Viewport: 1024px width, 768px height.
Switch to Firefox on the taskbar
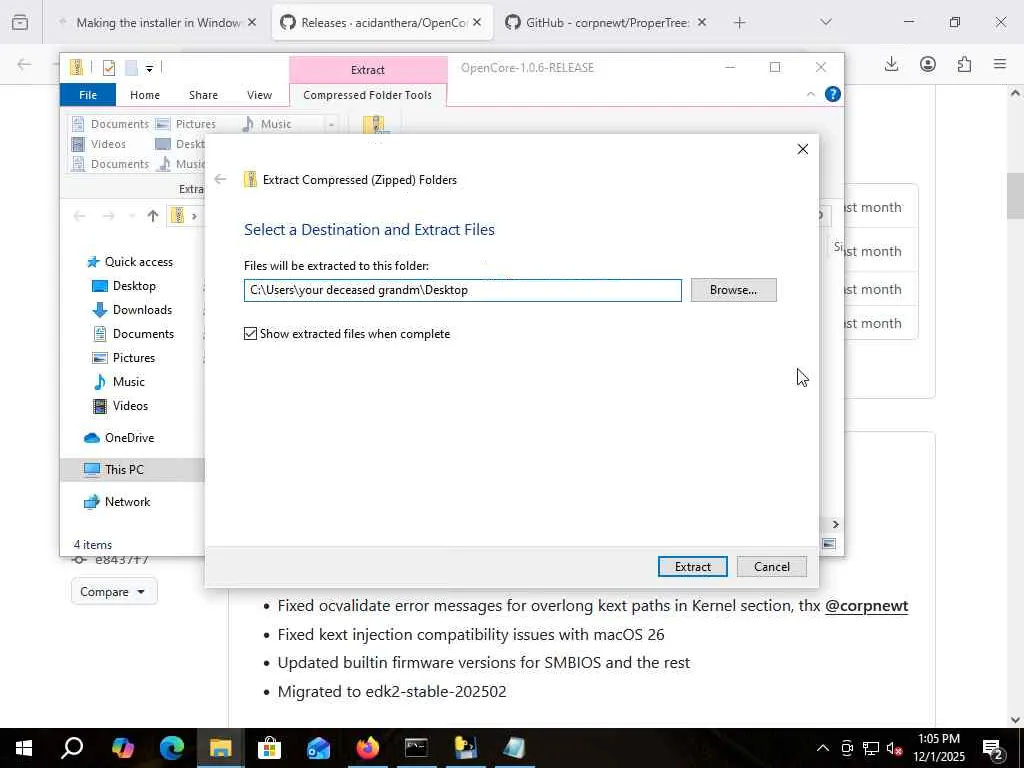[x=368, y=748]
